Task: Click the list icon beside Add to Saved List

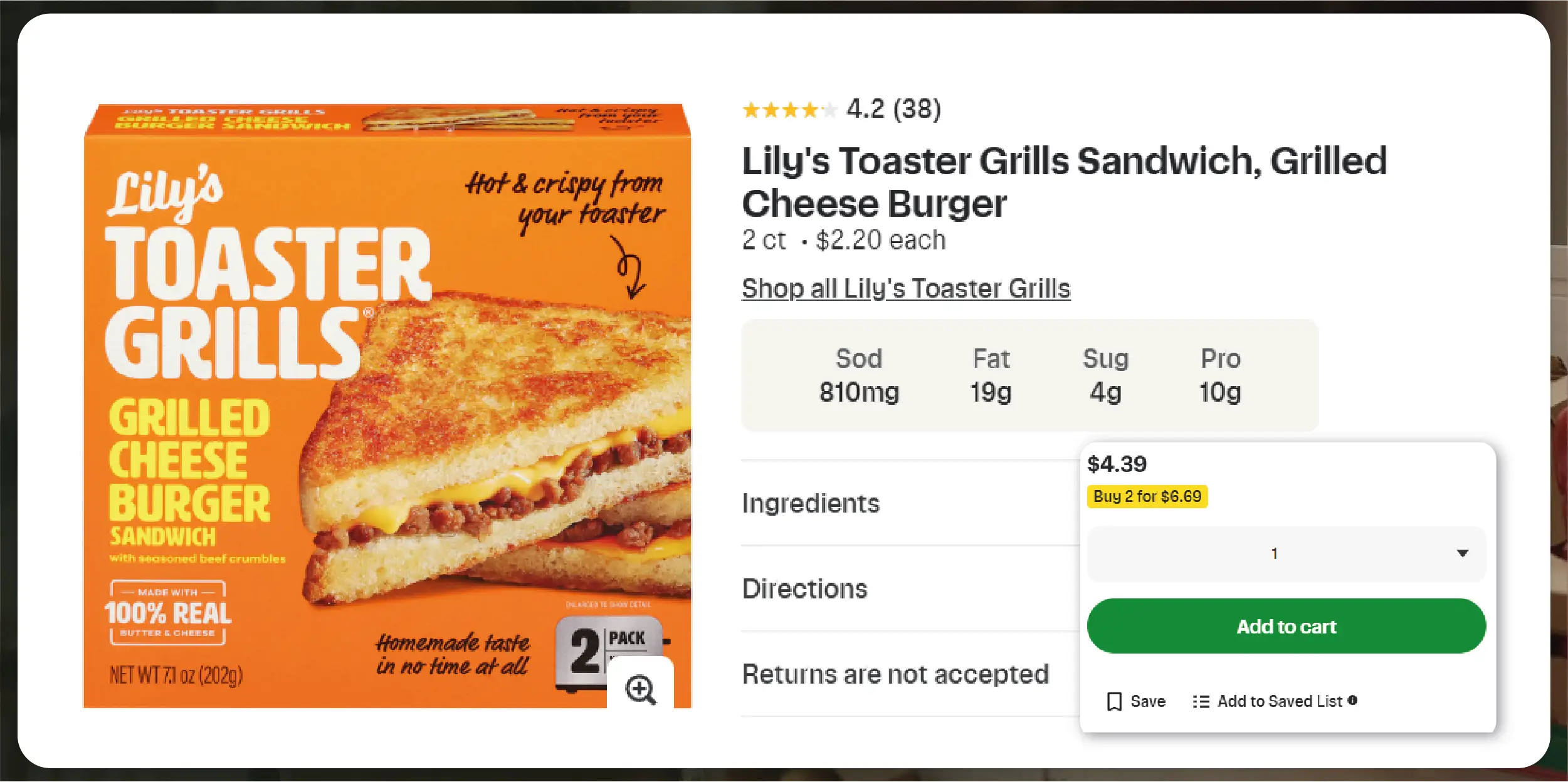Action: (1201, 701)
